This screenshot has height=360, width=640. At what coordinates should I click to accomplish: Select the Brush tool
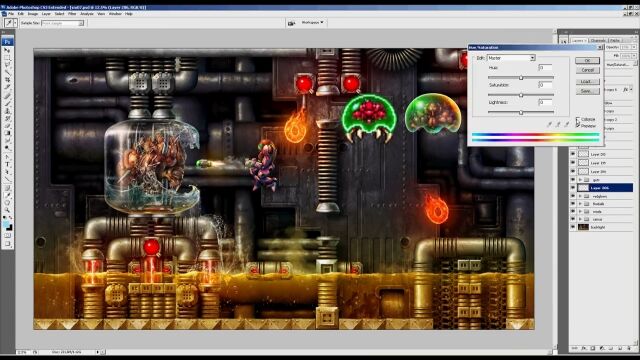pos(7,103)
